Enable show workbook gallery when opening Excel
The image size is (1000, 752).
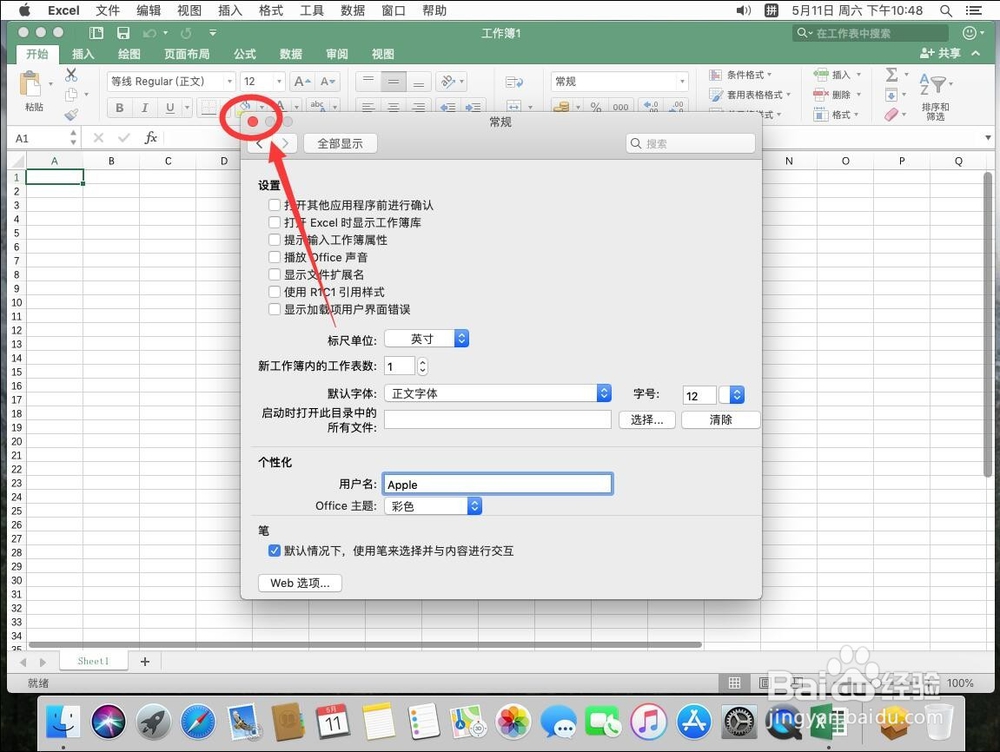tap(274, 222)
